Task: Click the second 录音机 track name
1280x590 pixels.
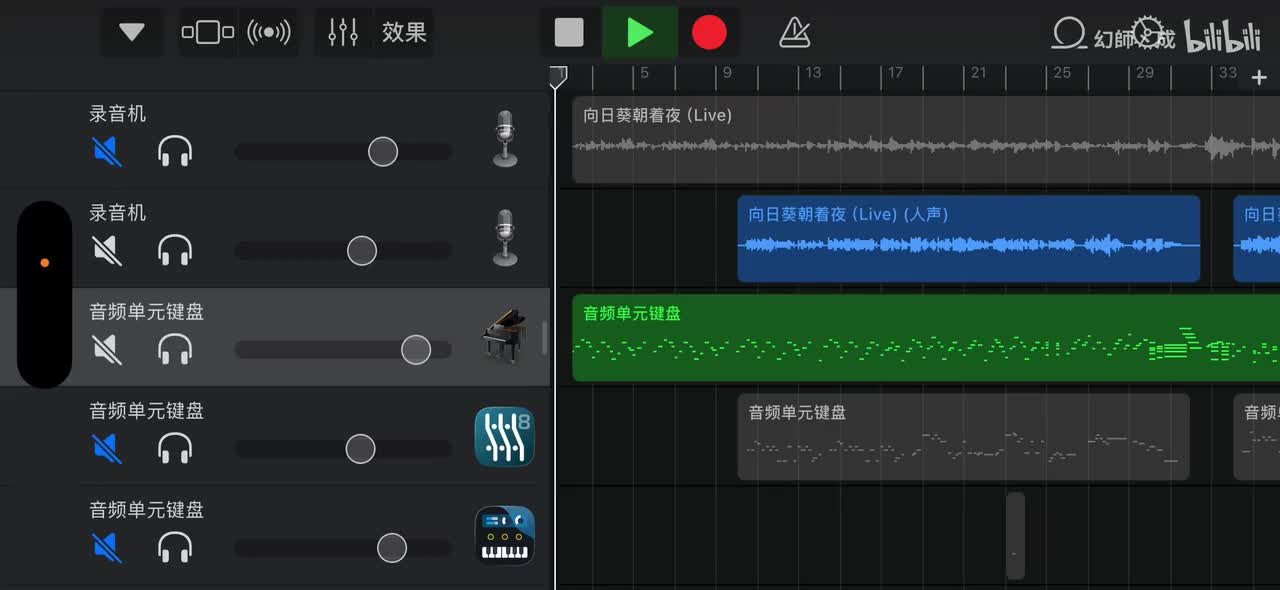Action: click(118, 213)
